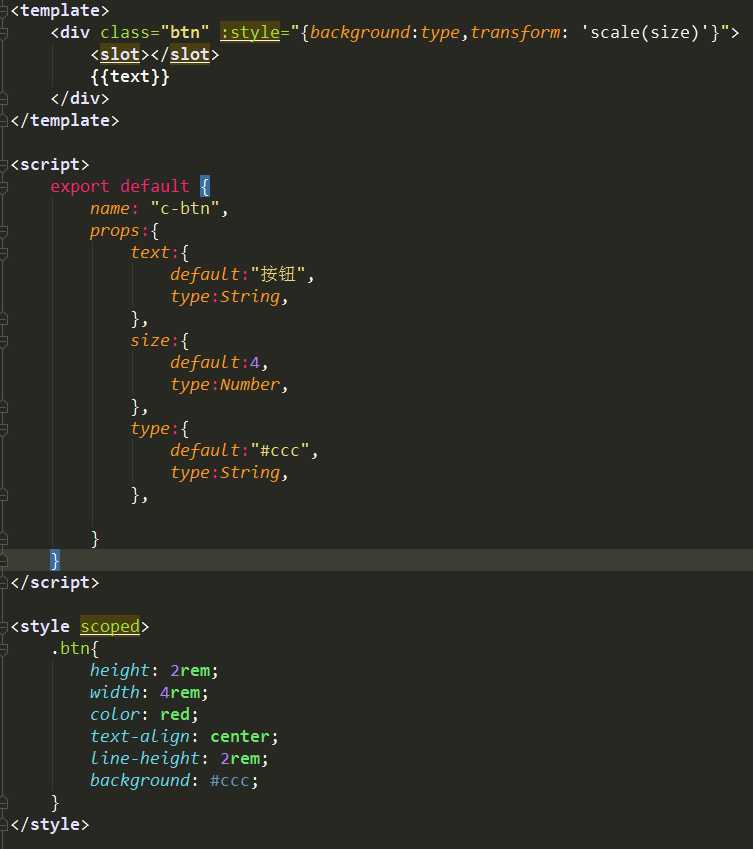Click the .btn CSS selector
Screen dimensions: 753x849
[70, 649]
